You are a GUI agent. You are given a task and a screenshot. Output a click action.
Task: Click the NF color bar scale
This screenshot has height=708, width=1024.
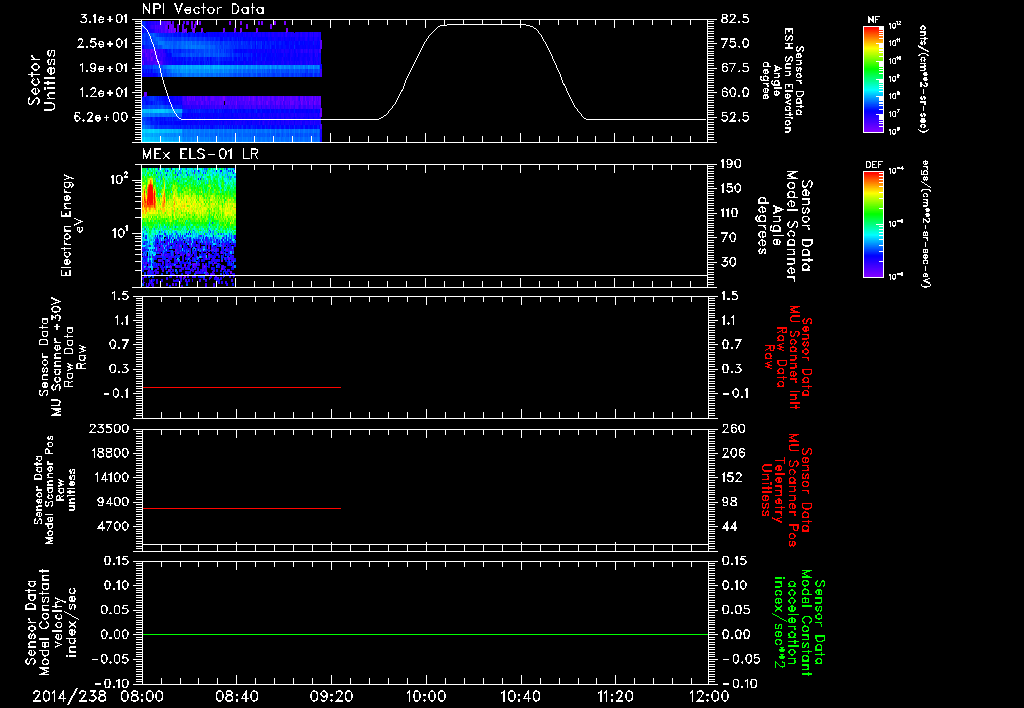[x=873, y=78]
